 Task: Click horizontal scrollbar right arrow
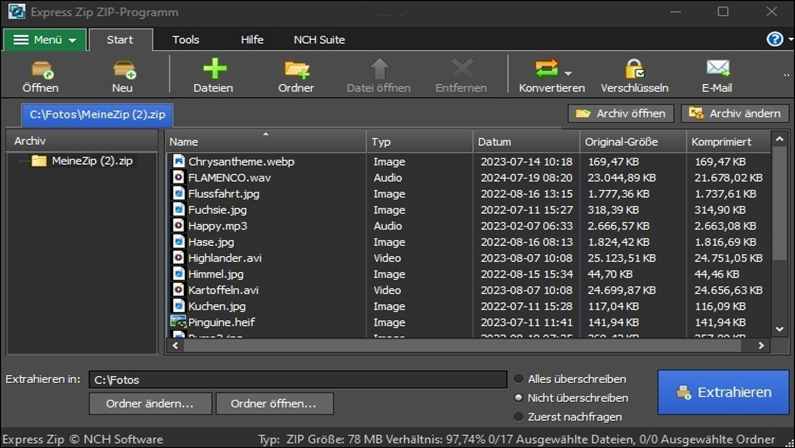[761, 346]
